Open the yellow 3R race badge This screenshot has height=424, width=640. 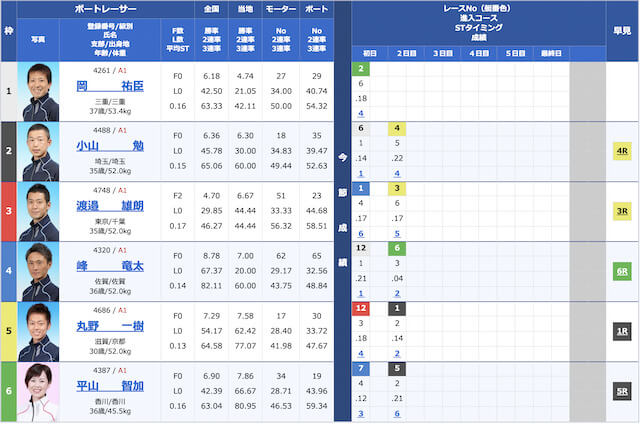621,211
